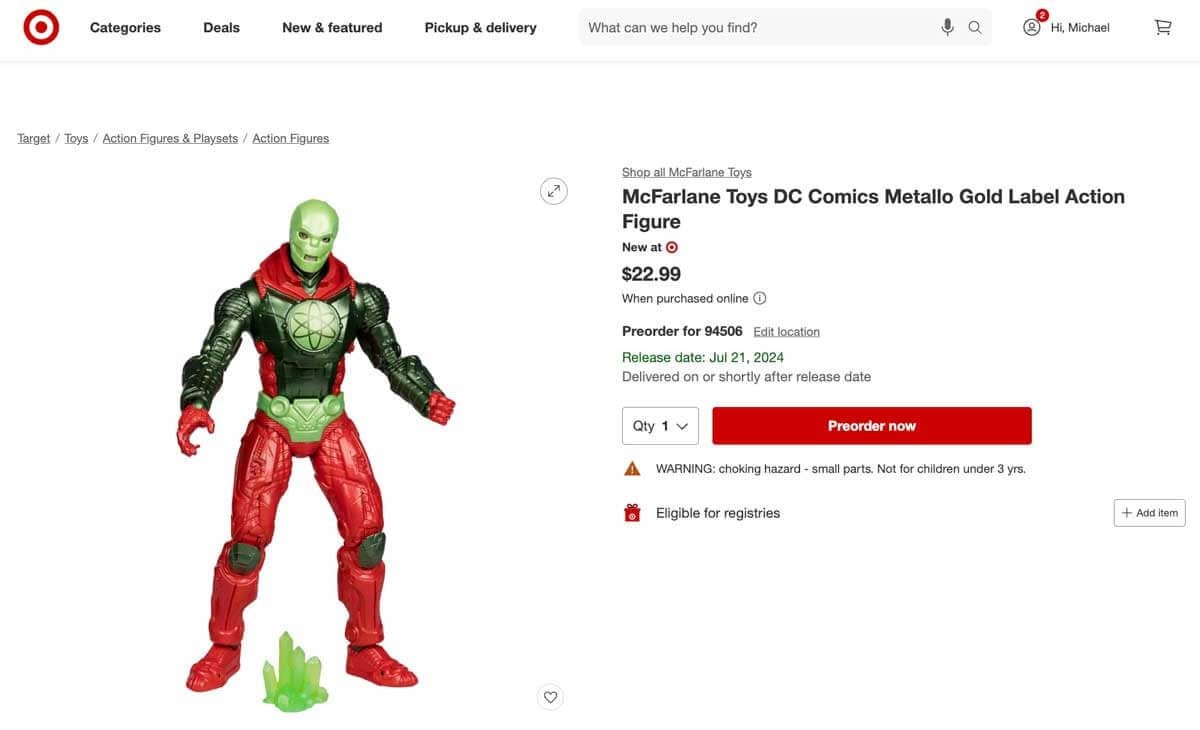
Task: Open the Categories menu
Action: (x=125, y=27)
